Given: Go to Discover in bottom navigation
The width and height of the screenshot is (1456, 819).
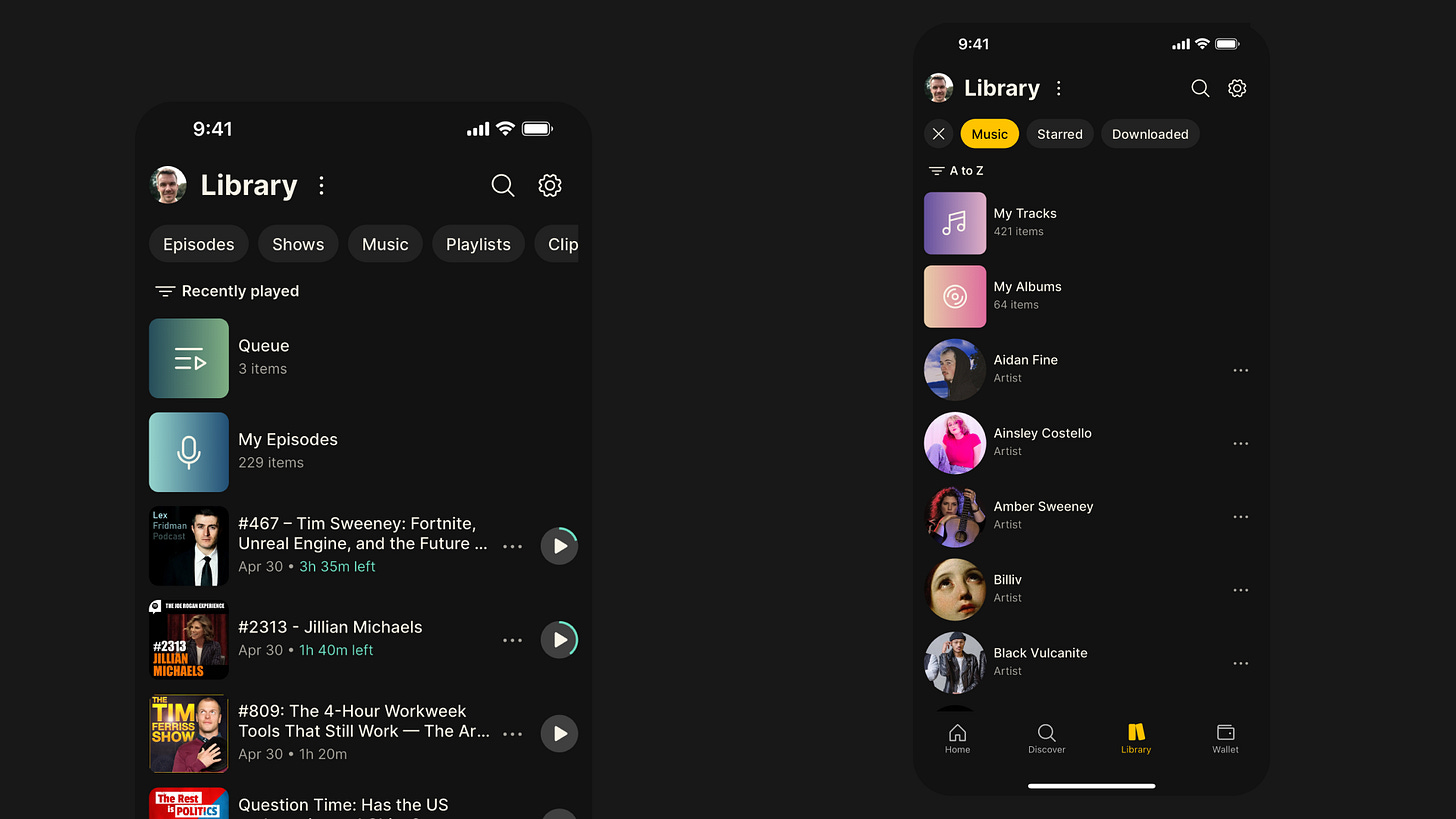Looking at the screenshot, I should click(x=1047, y=738).
